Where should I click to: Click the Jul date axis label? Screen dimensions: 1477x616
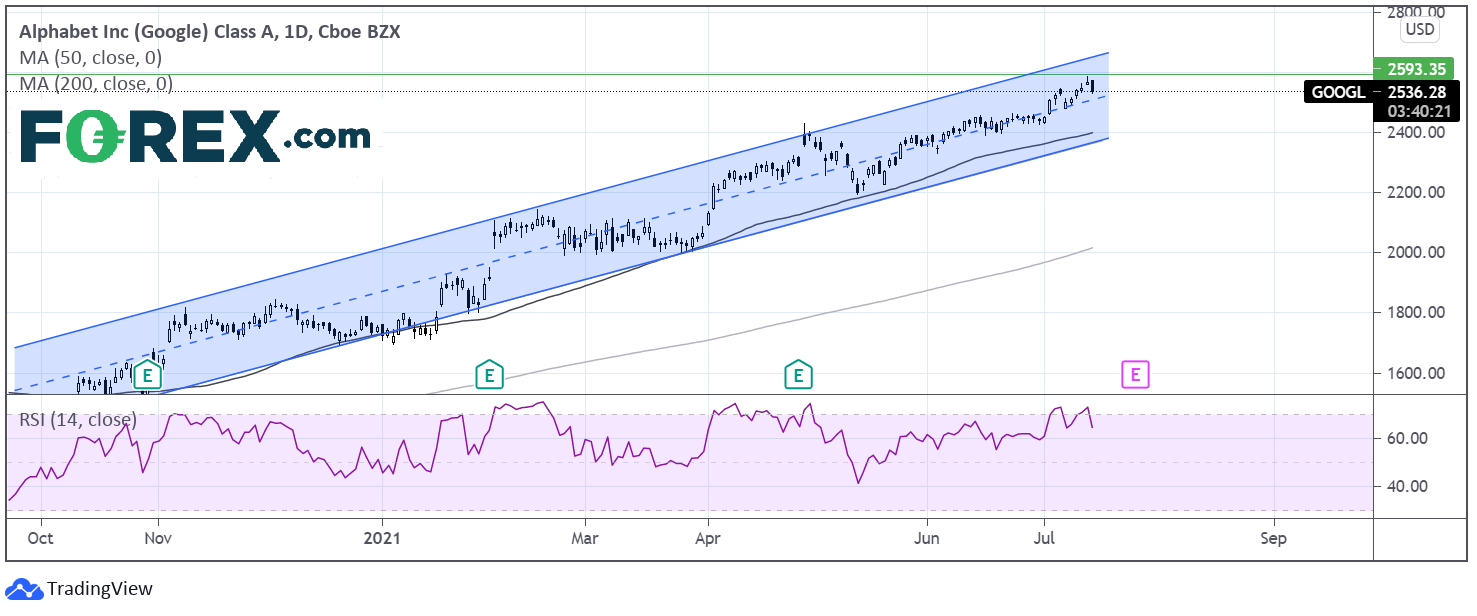tap(1045, 538)
